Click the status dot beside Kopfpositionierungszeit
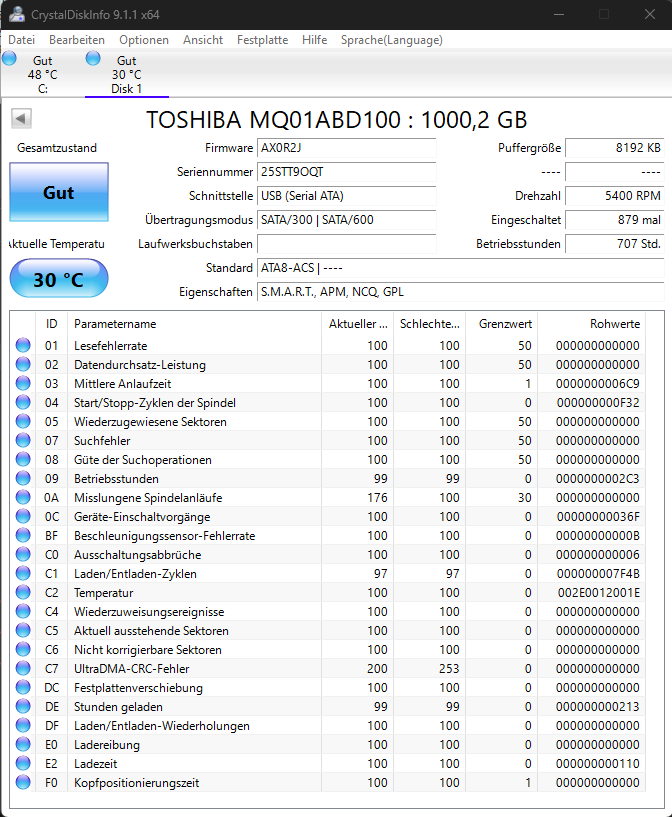 click(x=22, y=783)
